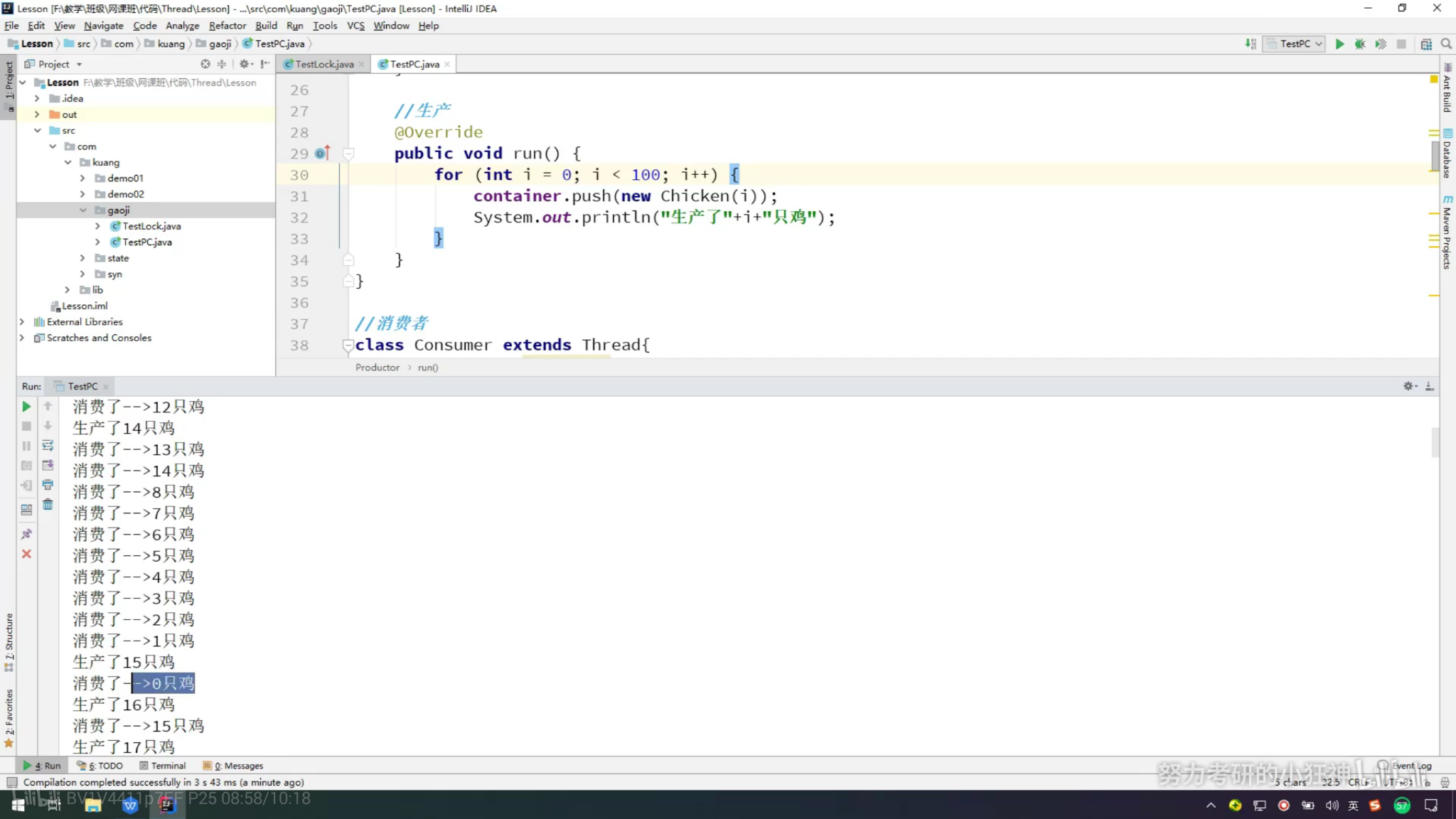Click the yellow inspection indicator square
Screen dimensions: 1456x819
[1434, 80]
